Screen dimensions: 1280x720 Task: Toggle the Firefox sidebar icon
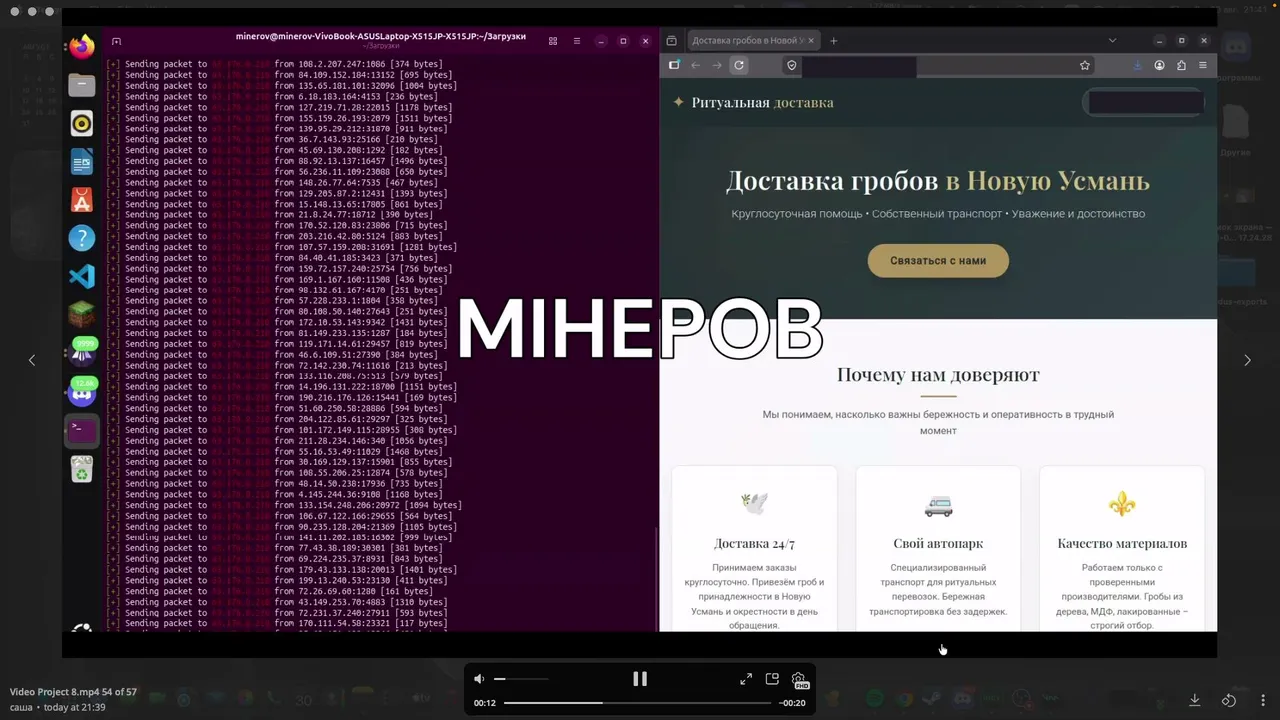(674, 65)
